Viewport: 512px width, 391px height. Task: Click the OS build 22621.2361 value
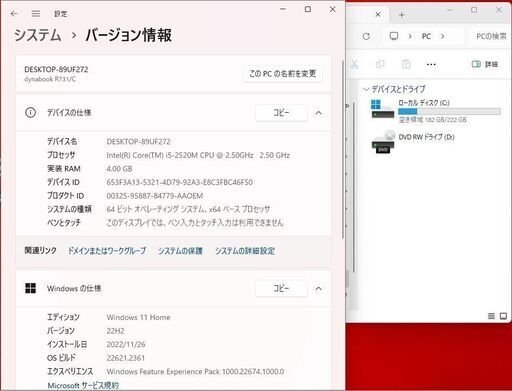pos(126,358)
